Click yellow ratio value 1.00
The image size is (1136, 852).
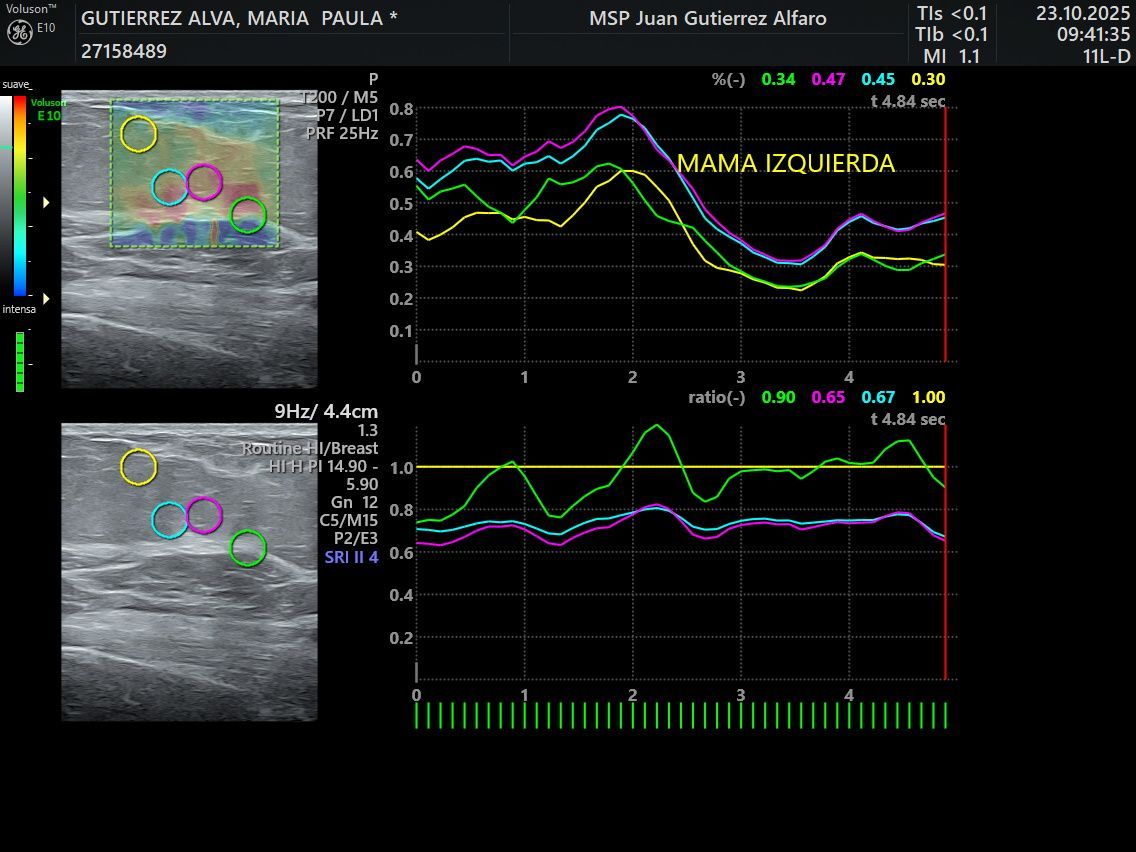pyautogui.click(x=928, y=397)
